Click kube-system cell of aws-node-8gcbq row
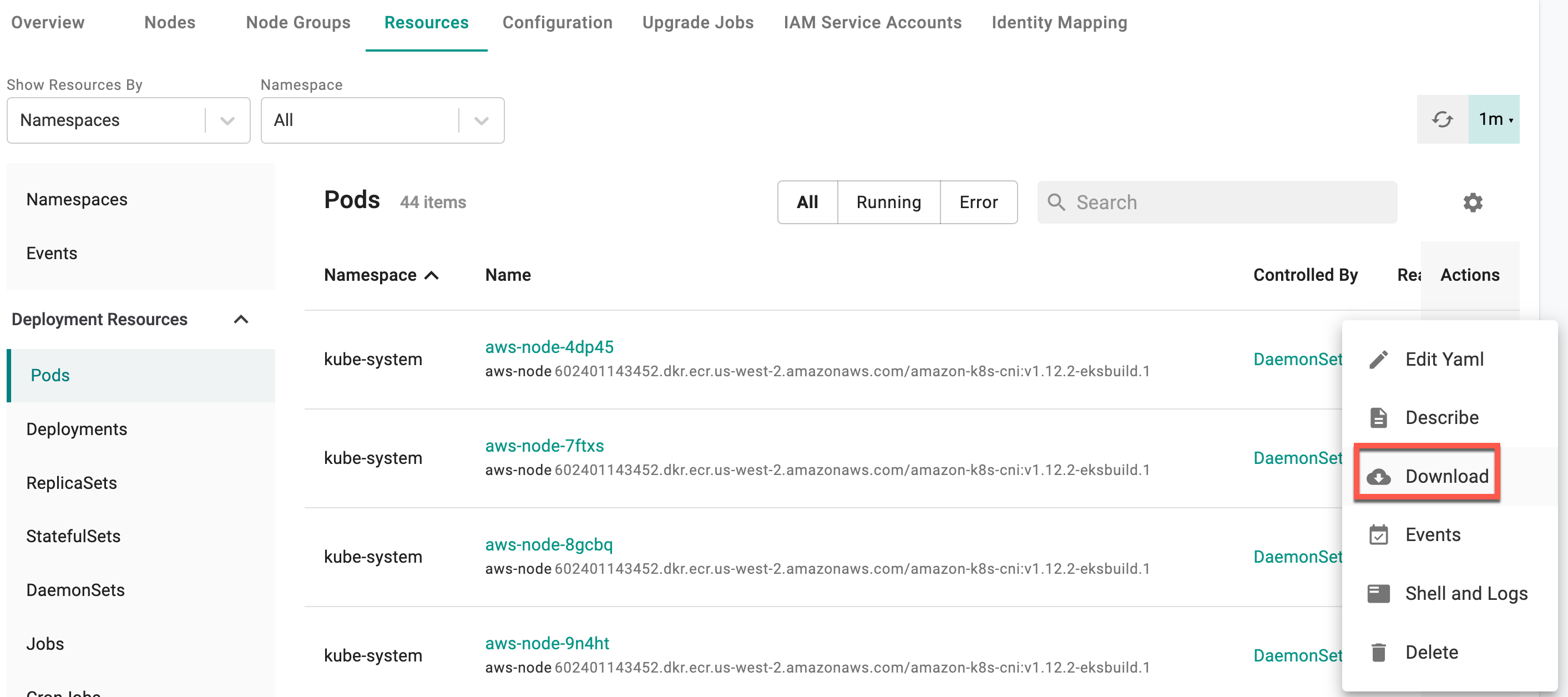Viewport: 1568px width, 697px height. coord(373,557)
